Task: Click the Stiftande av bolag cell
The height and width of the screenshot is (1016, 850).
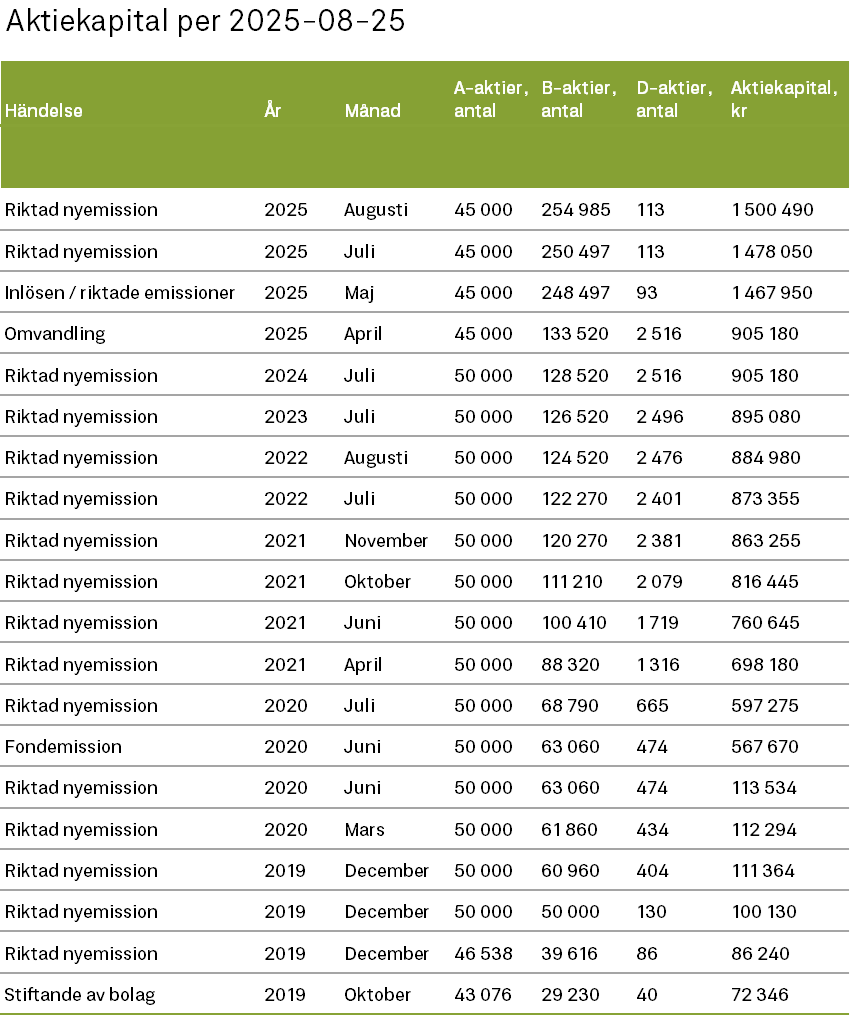Action: click(80, 995)
